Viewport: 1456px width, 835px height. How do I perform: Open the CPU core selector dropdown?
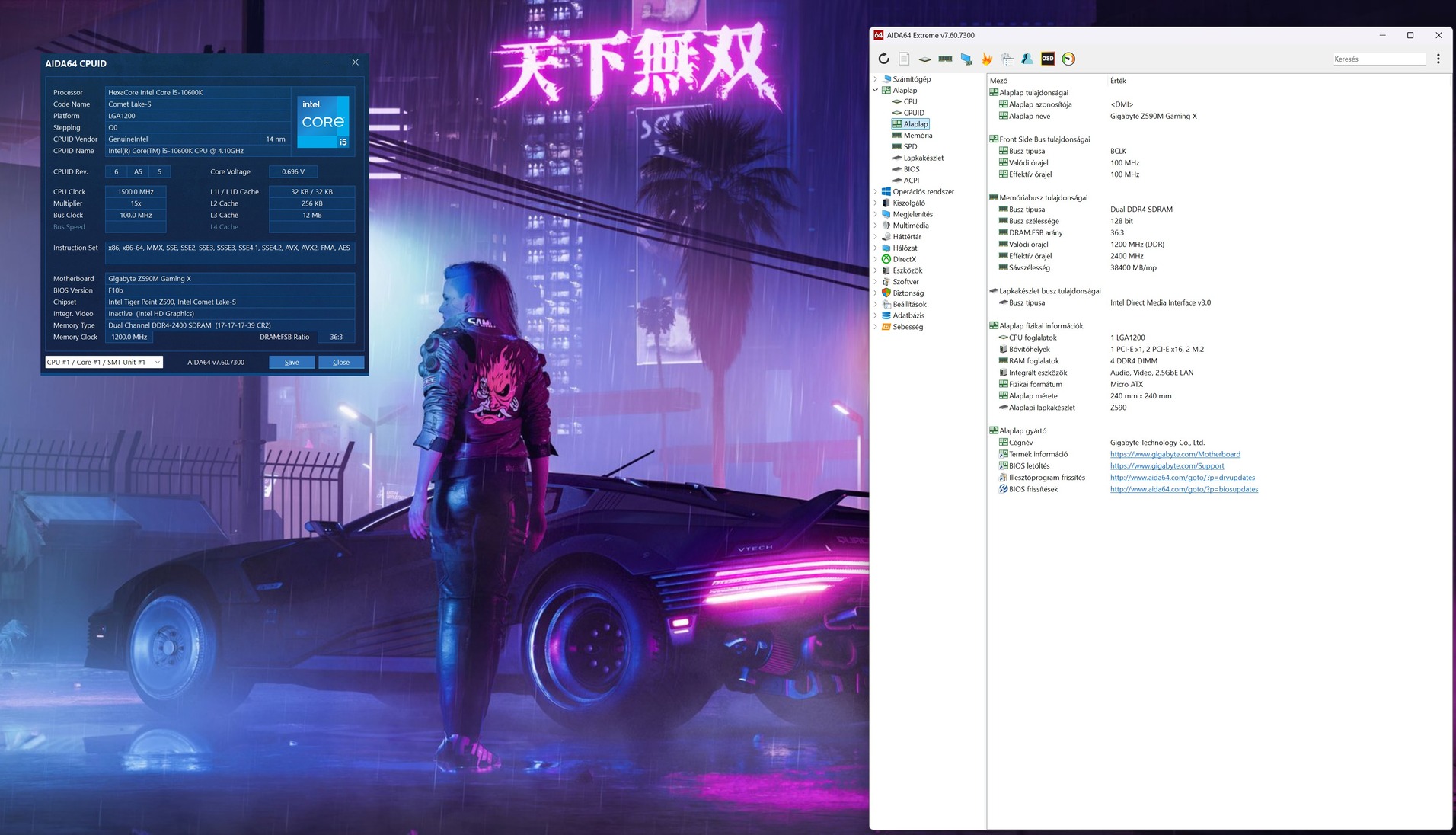coord(104,362)
